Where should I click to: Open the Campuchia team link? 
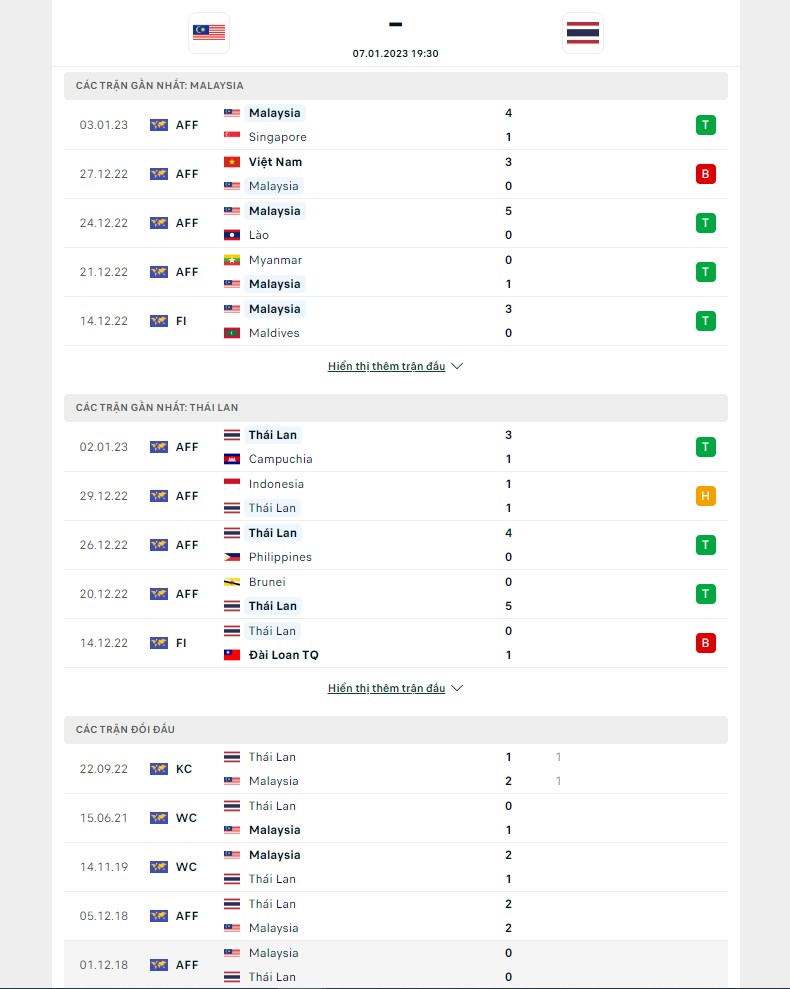point(280,459)
